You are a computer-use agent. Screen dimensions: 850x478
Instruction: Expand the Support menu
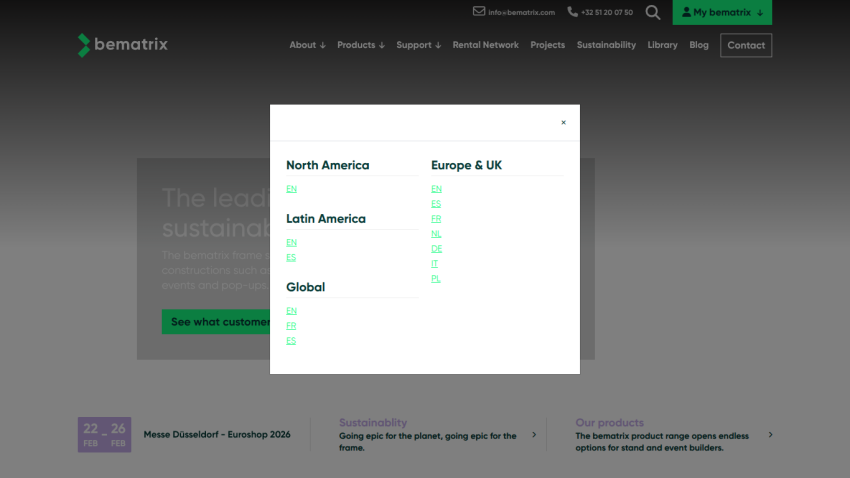(418, 45)
